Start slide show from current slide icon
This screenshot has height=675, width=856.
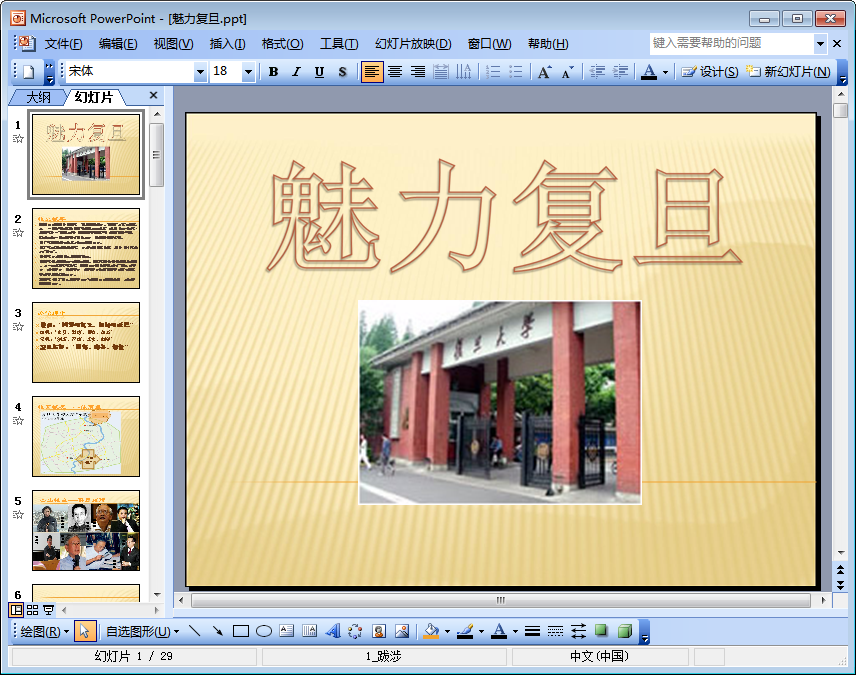click(x=49, y=609)
